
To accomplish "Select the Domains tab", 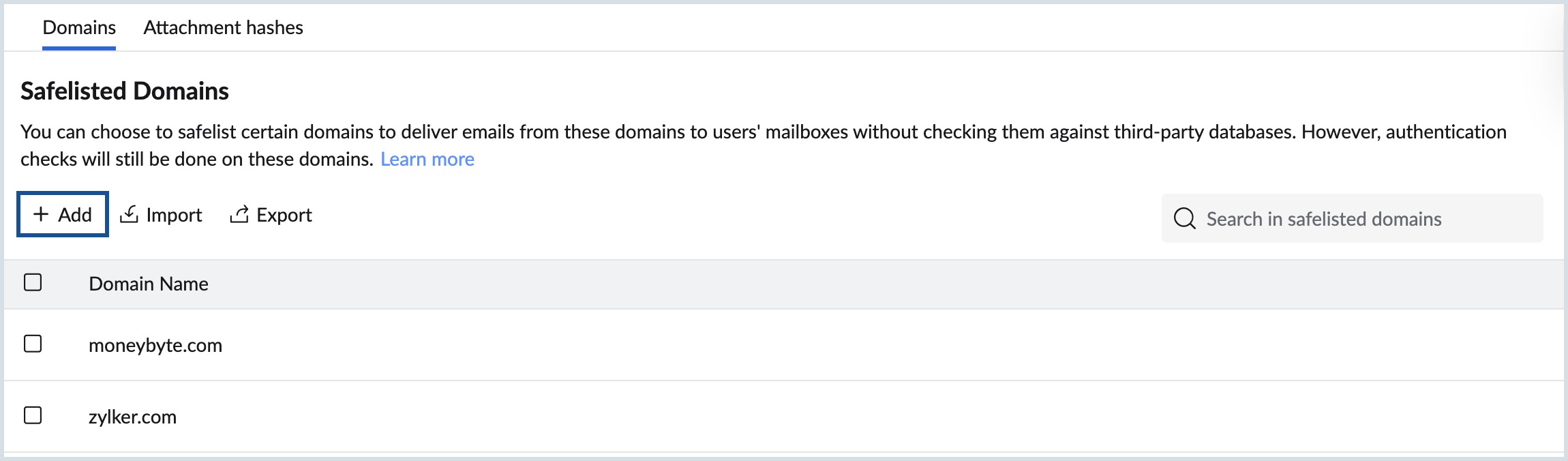I will pyautogui.click(x=79, y=27).
